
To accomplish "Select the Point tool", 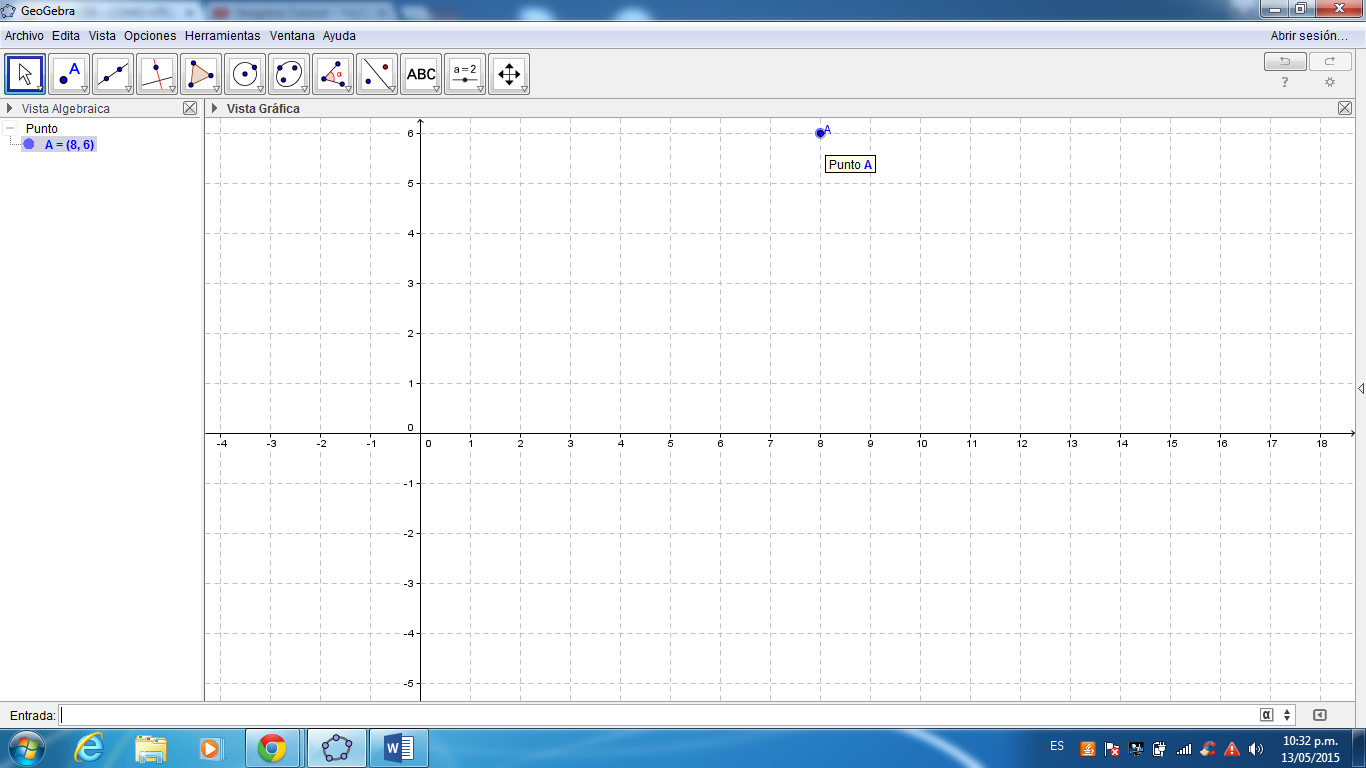I will 68,73.
